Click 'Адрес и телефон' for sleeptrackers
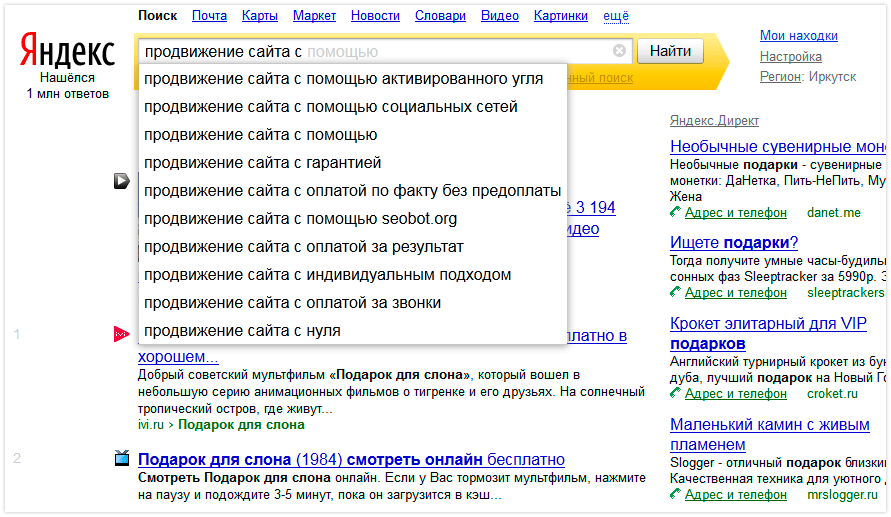The width and height of the screenshot is (891, 517). pos(735,293)
